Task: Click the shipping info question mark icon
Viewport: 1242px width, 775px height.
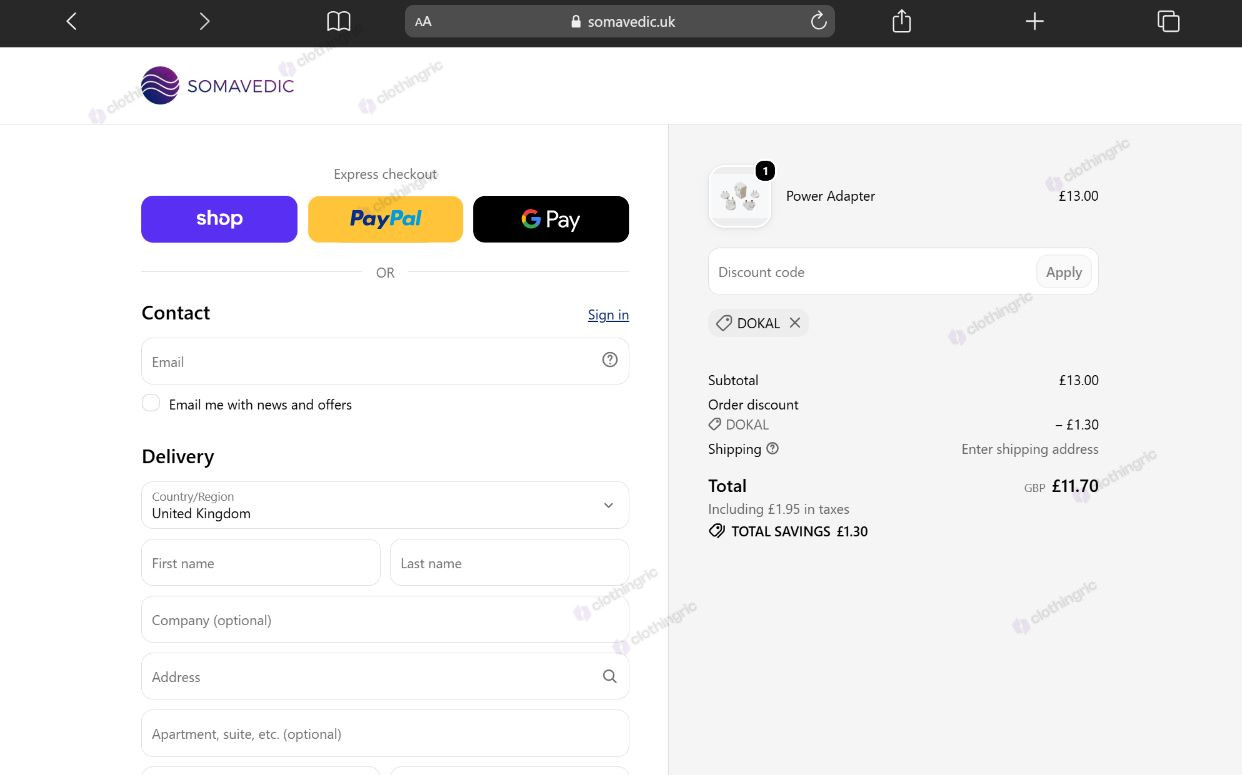Action: pos(772,449)
